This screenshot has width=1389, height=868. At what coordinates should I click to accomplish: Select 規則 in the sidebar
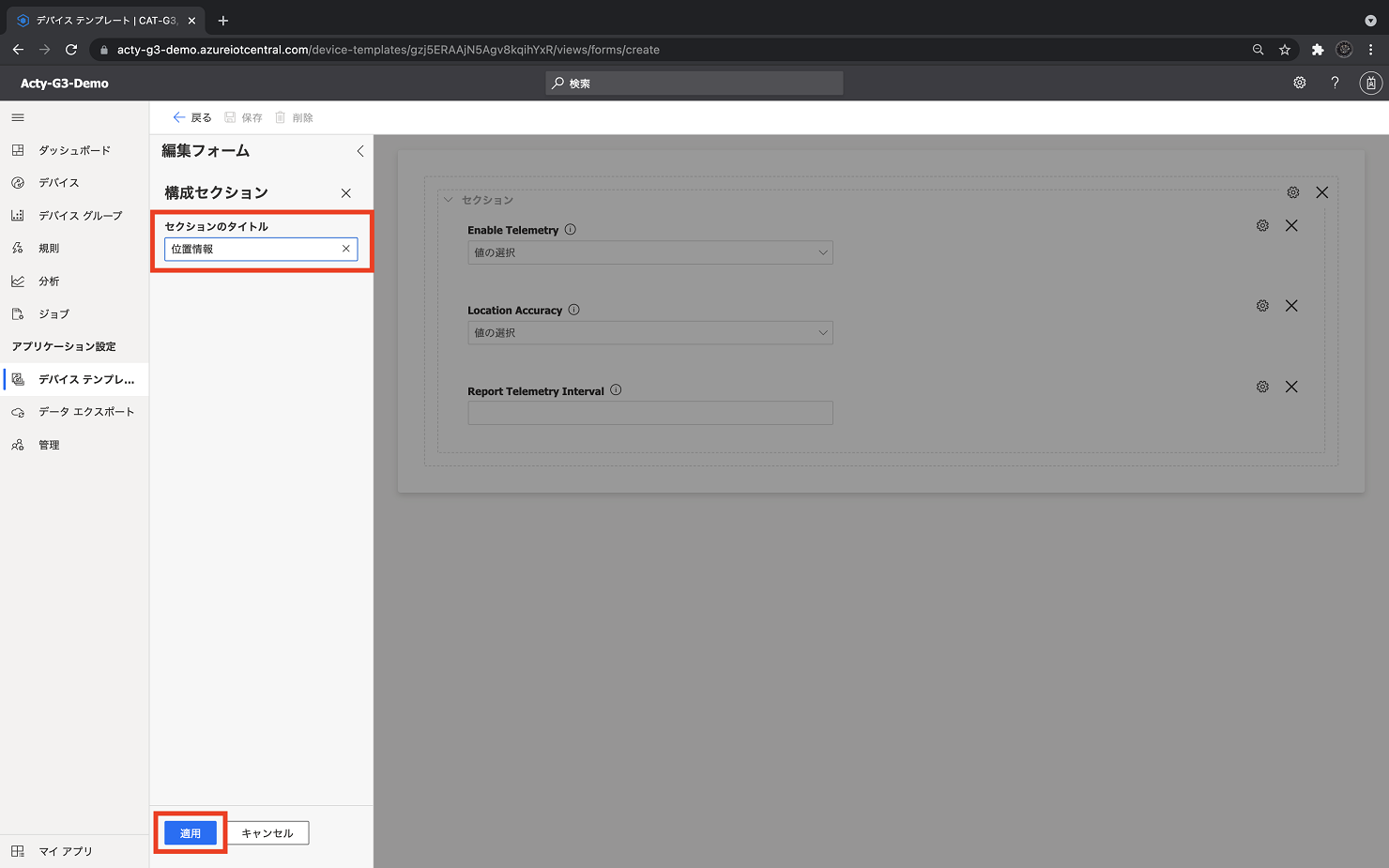74,249
